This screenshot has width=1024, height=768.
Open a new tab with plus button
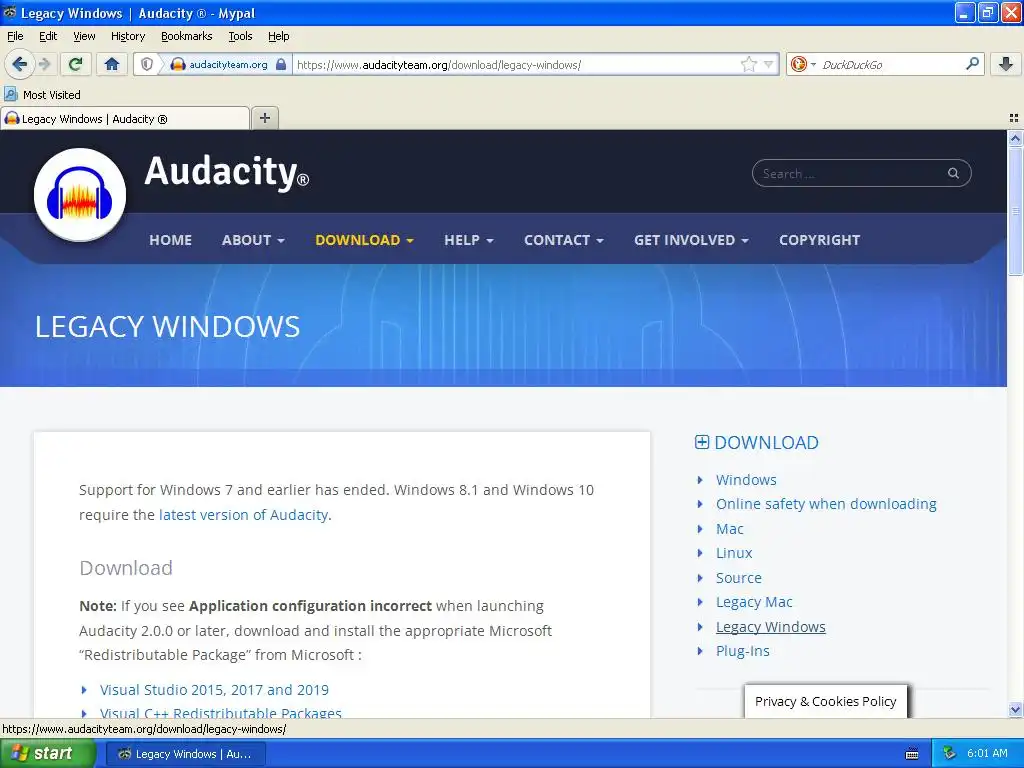(x=264, y=118)
